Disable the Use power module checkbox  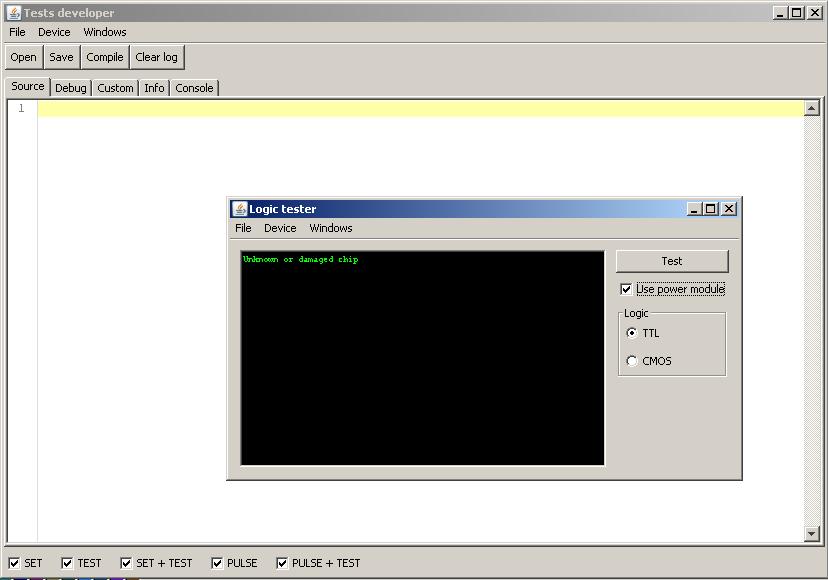[627, 289]
